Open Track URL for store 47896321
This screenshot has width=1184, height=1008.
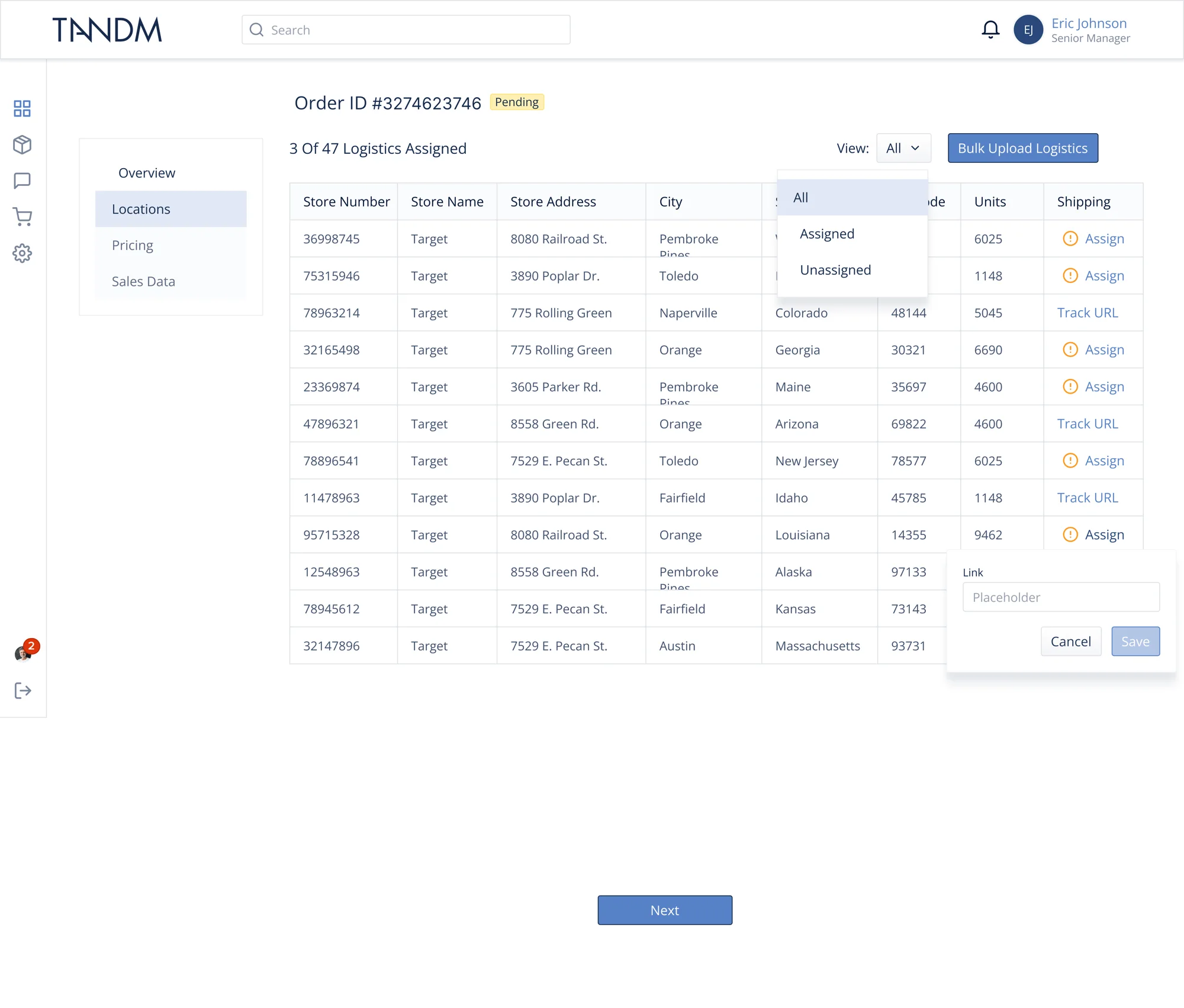click(1088, 424)
